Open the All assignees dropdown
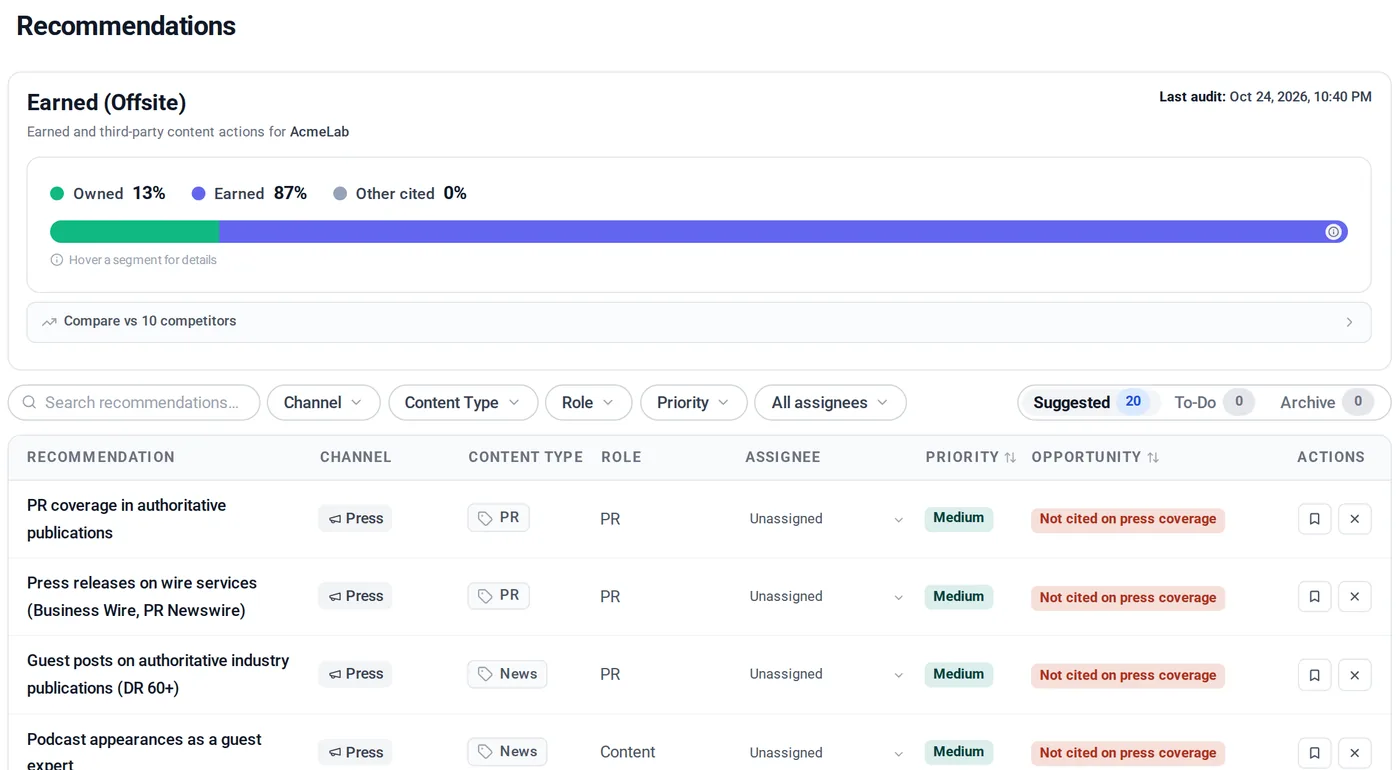Viewport: 1400px width, 770px height. pyautogui.click(x=830, y=403)
